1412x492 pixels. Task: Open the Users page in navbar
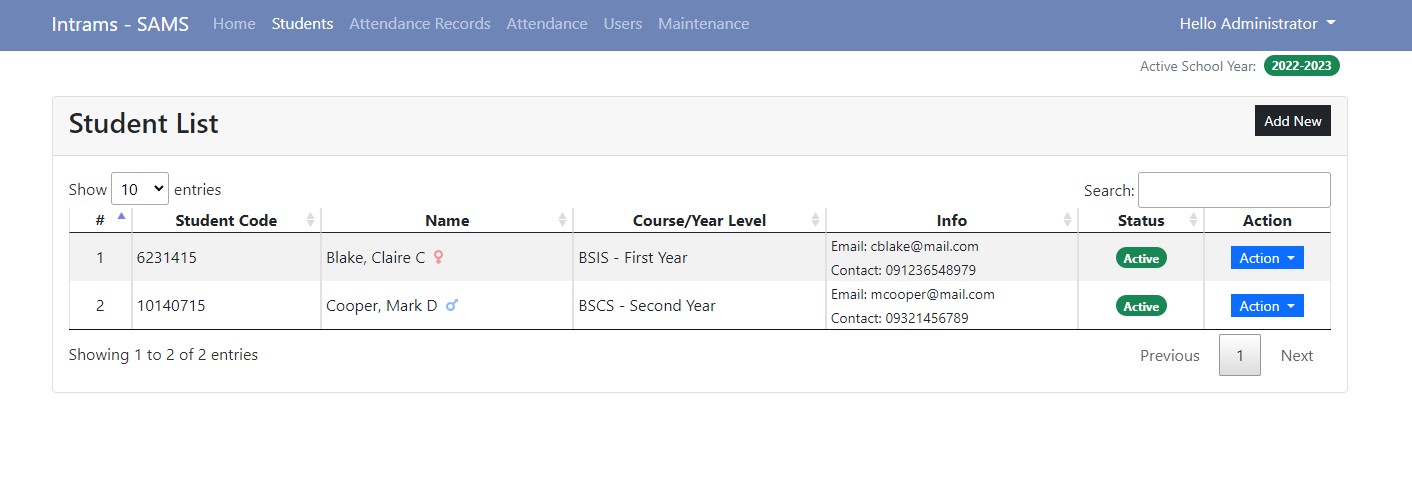click(x=623, y=24)
